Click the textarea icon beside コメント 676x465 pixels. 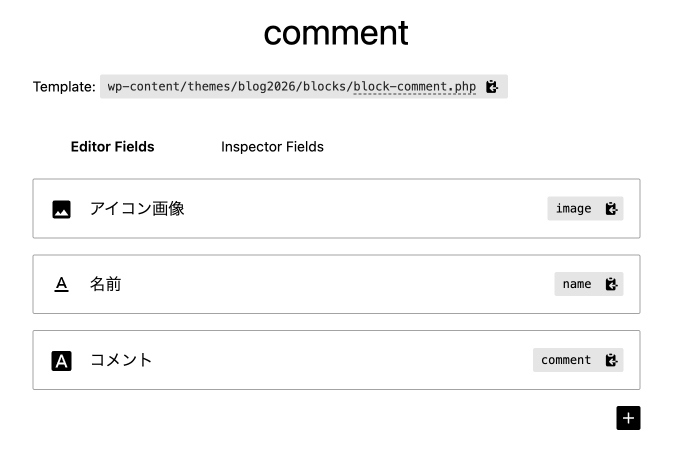click(x=62, y=361)
